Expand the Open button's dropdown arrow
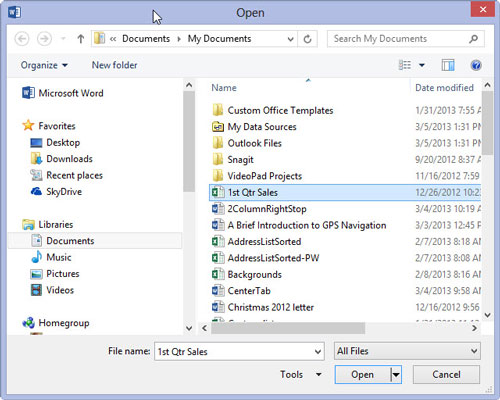This screenshot has height=400, width=500. click(x=396, y=375)
